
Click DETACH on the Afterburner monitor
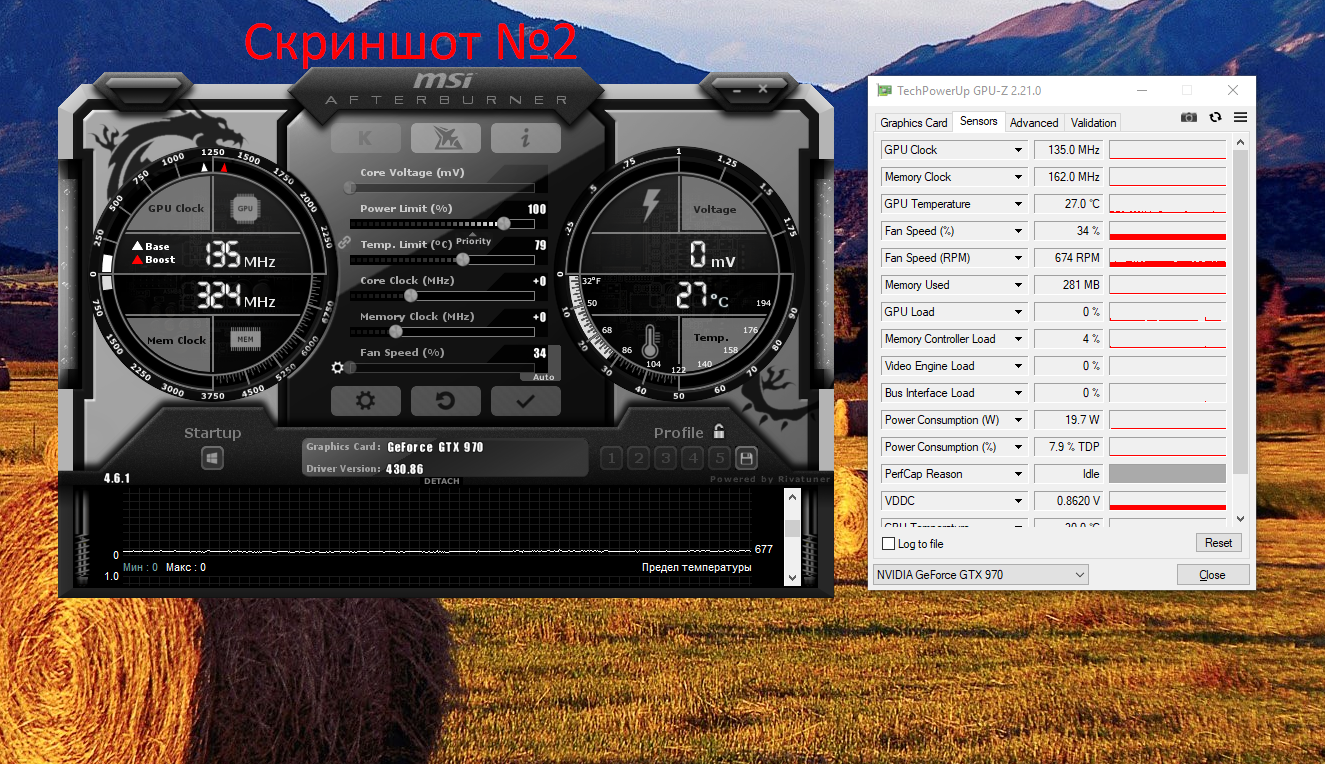tap(442, 481)
